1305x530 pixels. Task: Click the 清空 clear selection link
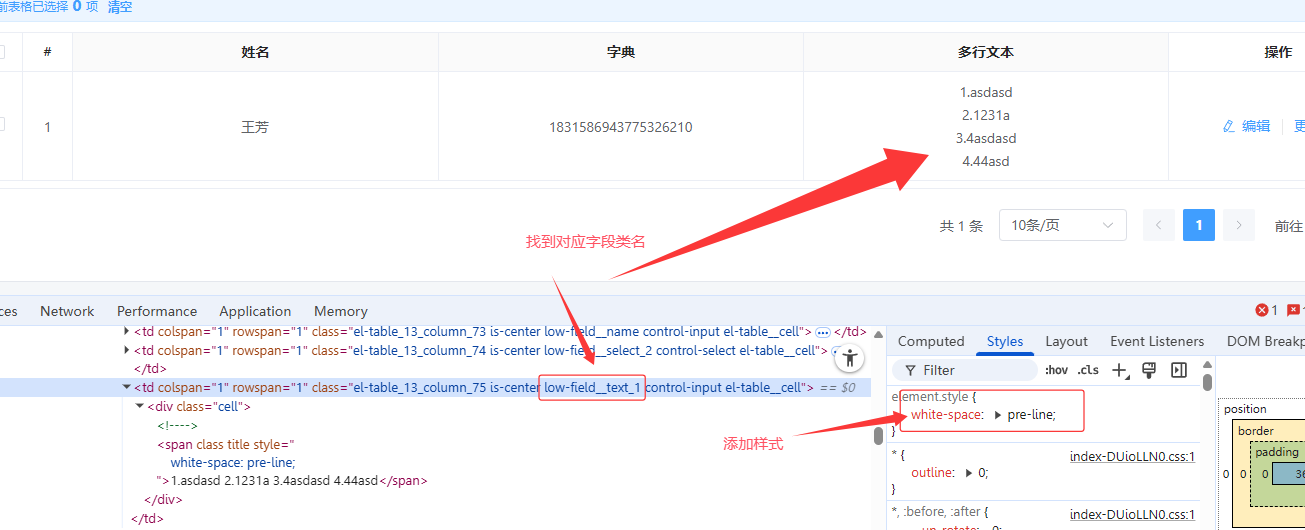[120, 7]
